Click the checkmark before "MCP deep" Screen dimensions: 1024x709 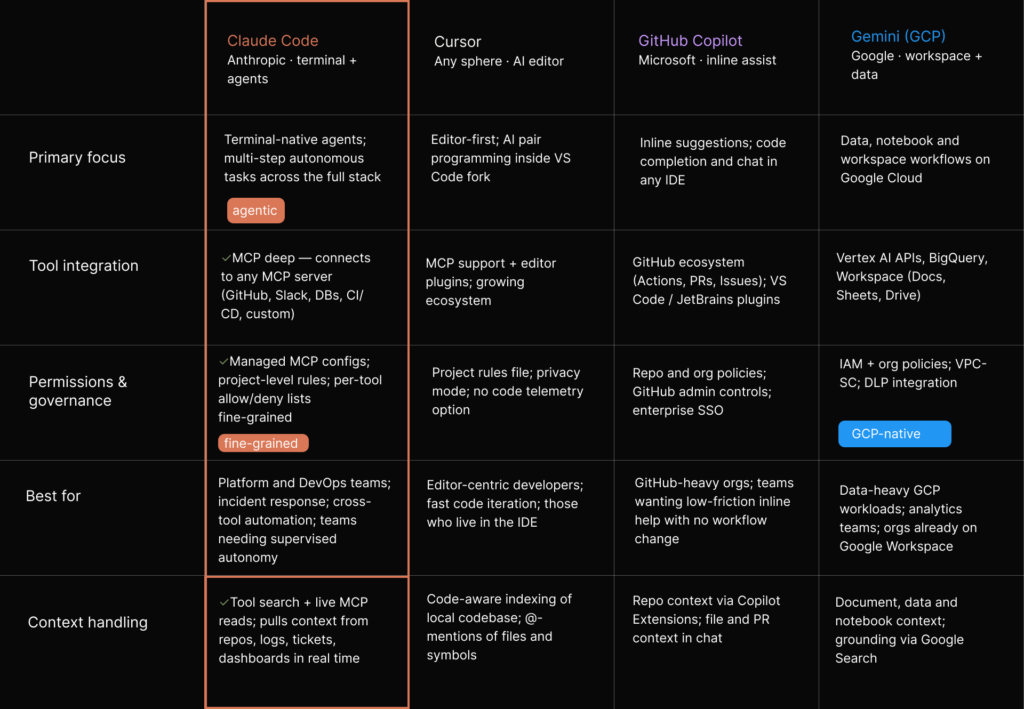(226, 258)
